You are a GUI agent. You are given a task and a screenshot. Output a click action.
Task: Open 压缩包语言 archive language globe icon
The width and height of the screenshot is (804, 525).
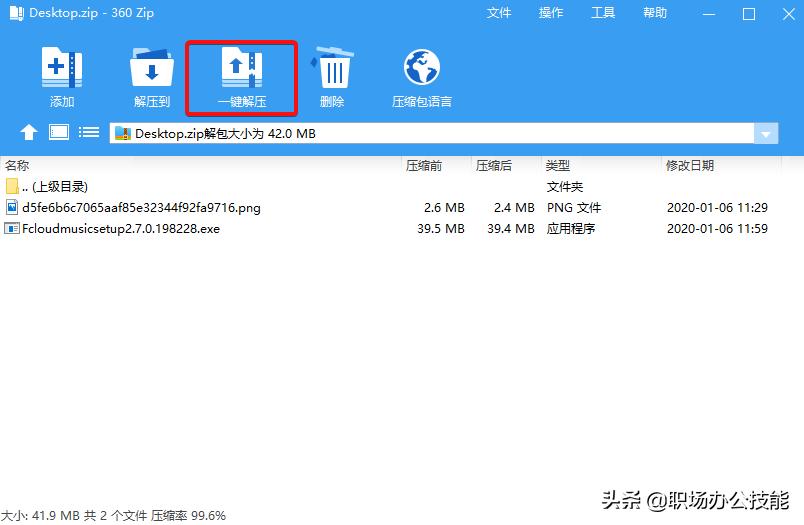pyautogui.click(x=421, y=67)
